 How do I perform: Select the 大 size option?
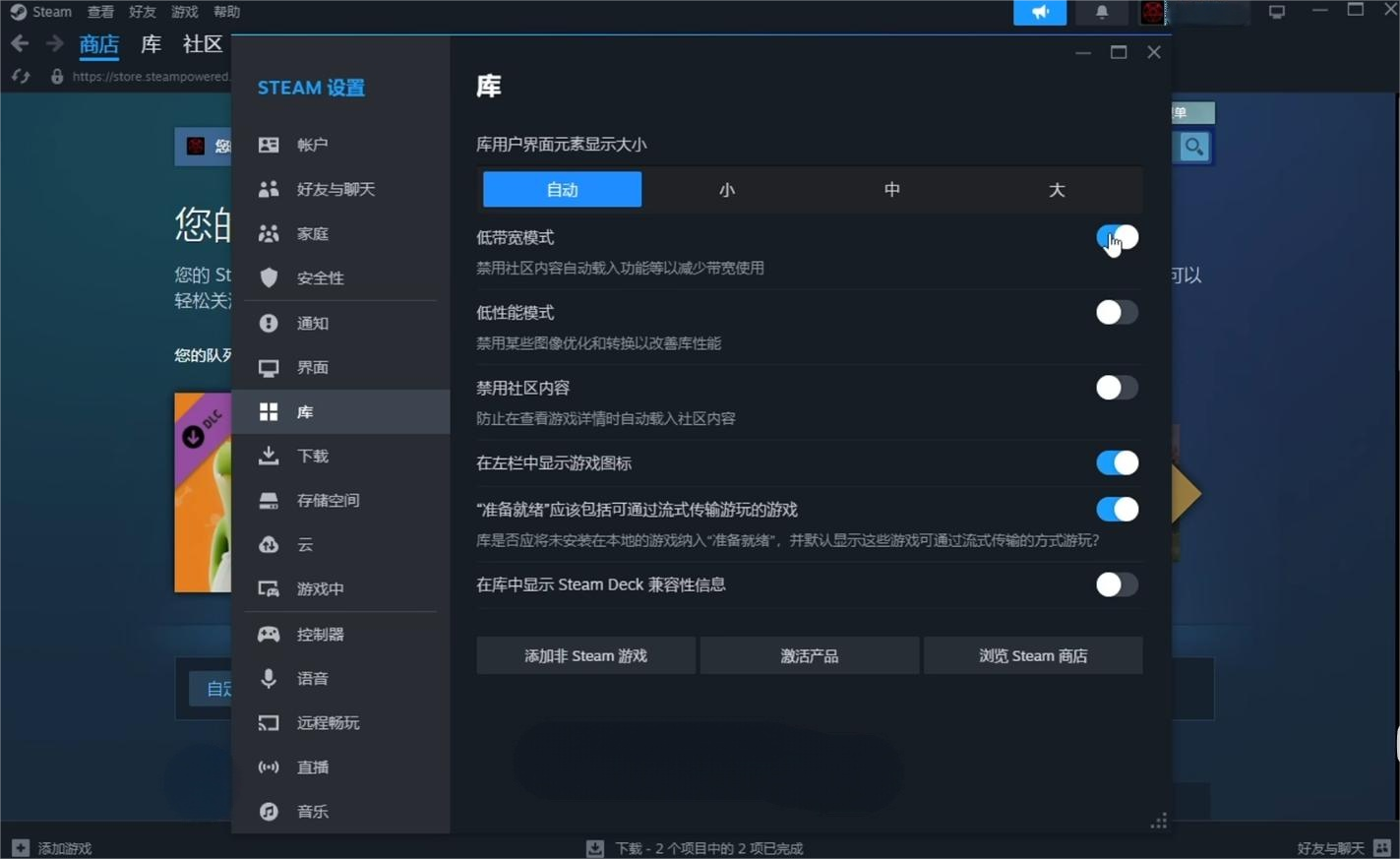(x=1056, y=190)
